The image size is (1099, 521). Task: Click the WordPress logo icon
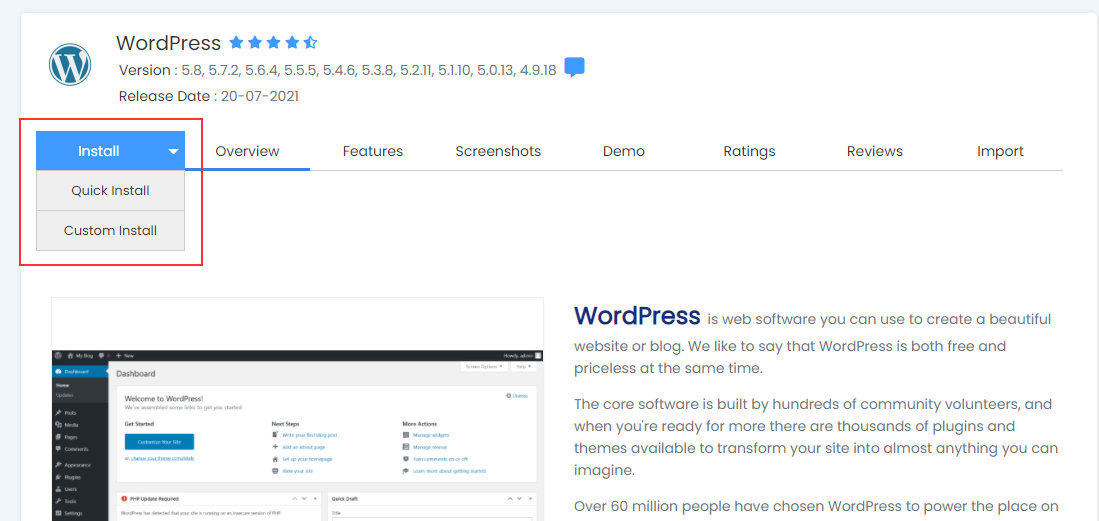coord(70,65)
